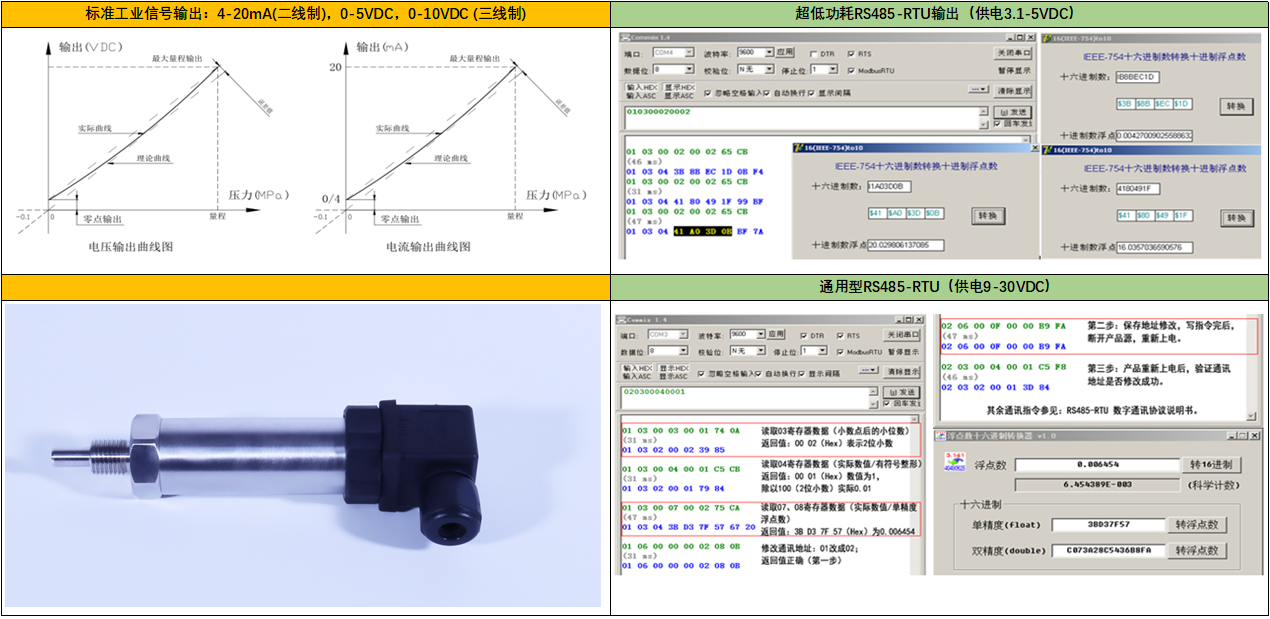
Task: Click the Commix title bar icon in COM3 window
Action: [622, 319]
